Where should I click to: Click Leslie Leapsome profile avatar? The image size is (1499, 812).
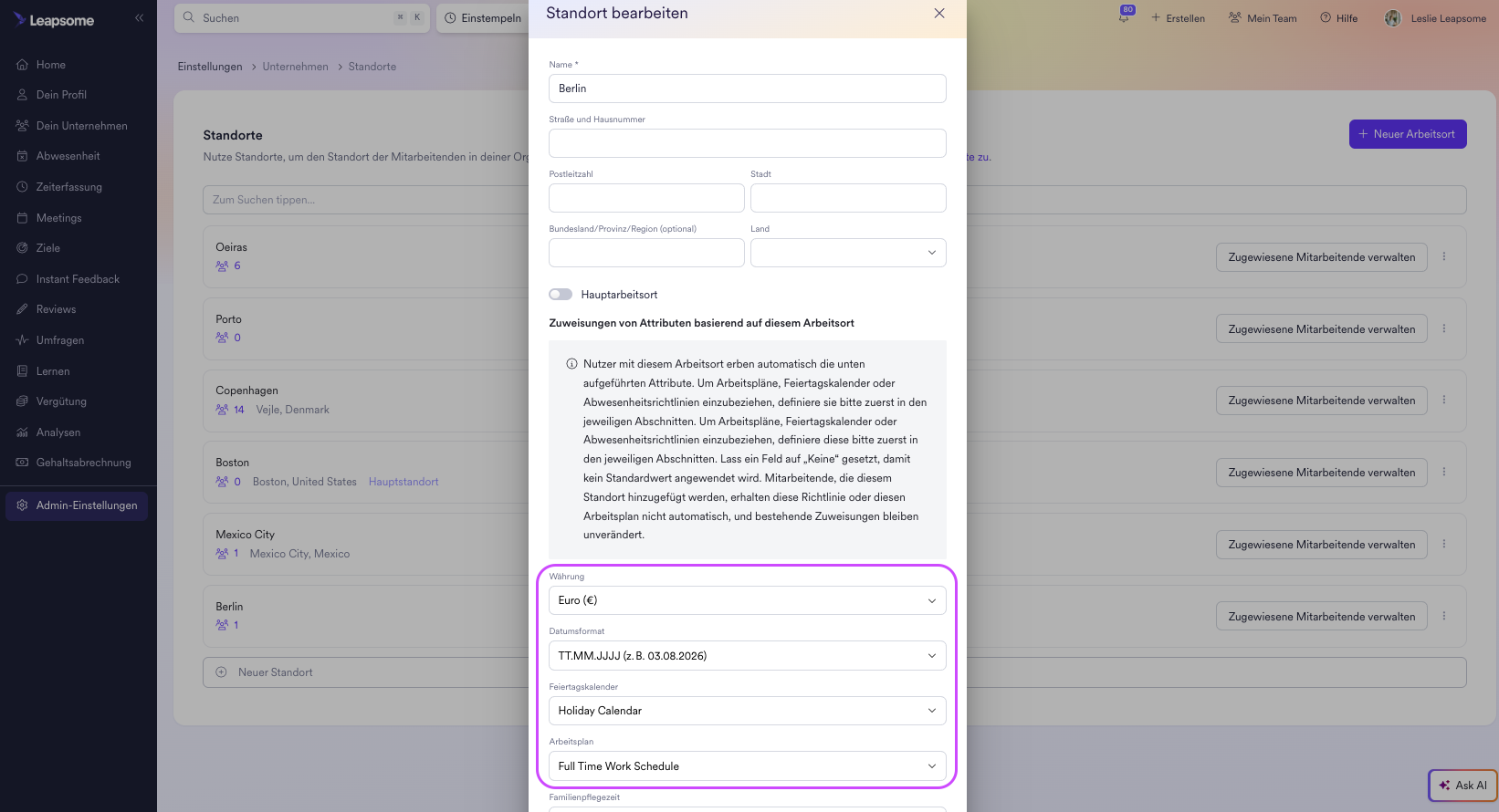1392,18
